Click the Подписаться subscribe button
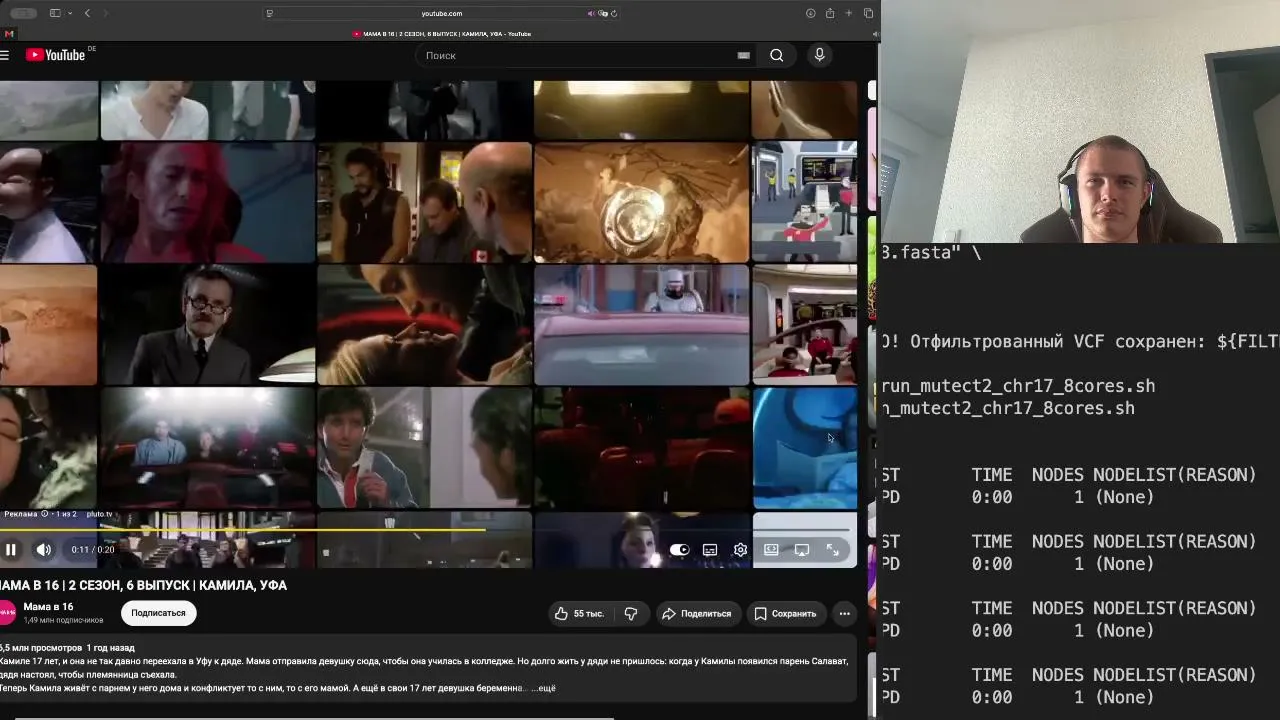Screen dimensions: 1280x720 (x=158, y=613)
